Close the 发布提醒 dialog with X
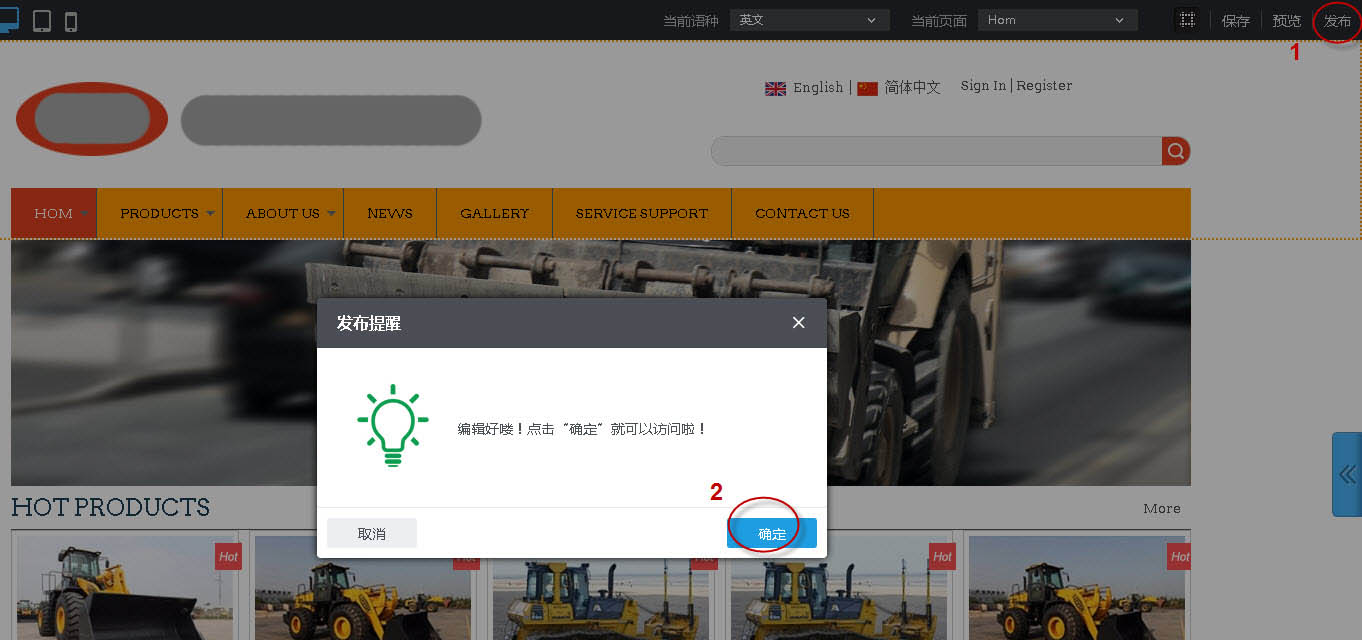 click(x=798, y=322)
